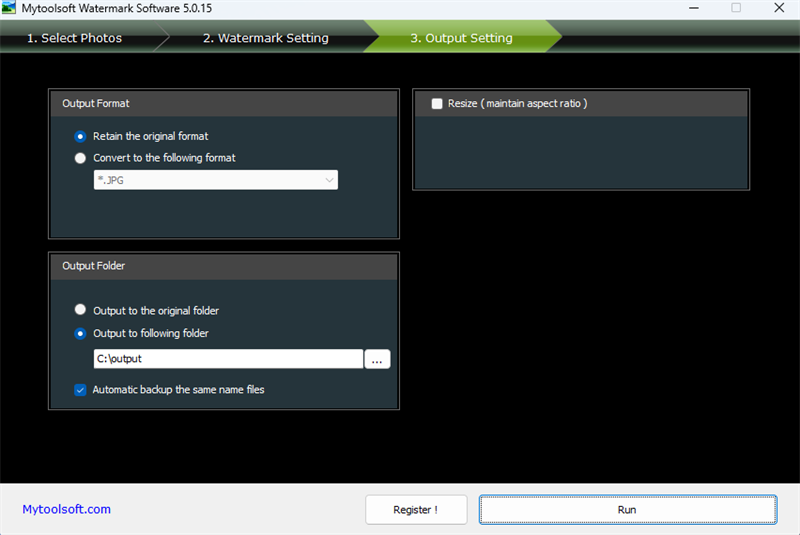This screenshot has height=535, width=800.
Task: Enable Resize maintain aspect ratio checkbox
Action: (x=437, y=104)
